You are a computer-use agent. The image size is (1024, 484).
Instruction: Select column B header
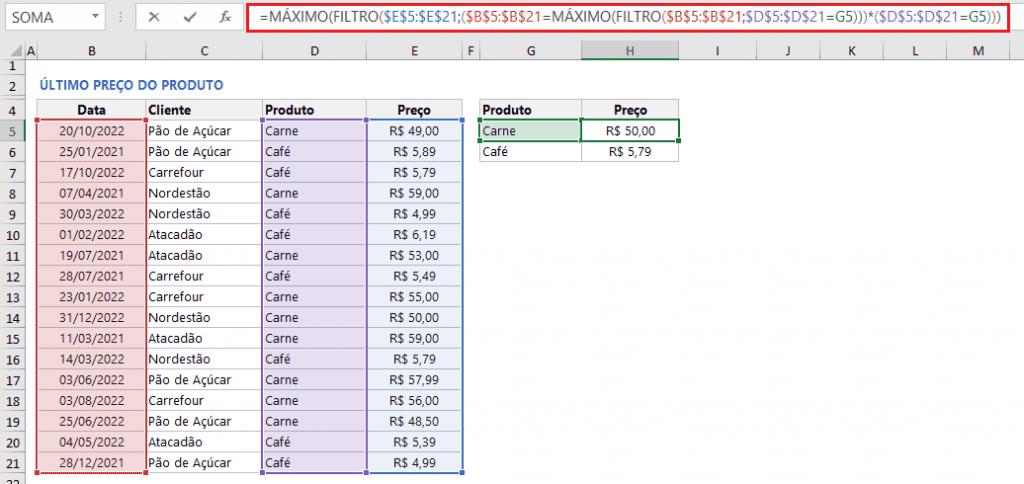pyautogui.click(x=91, y=51)
